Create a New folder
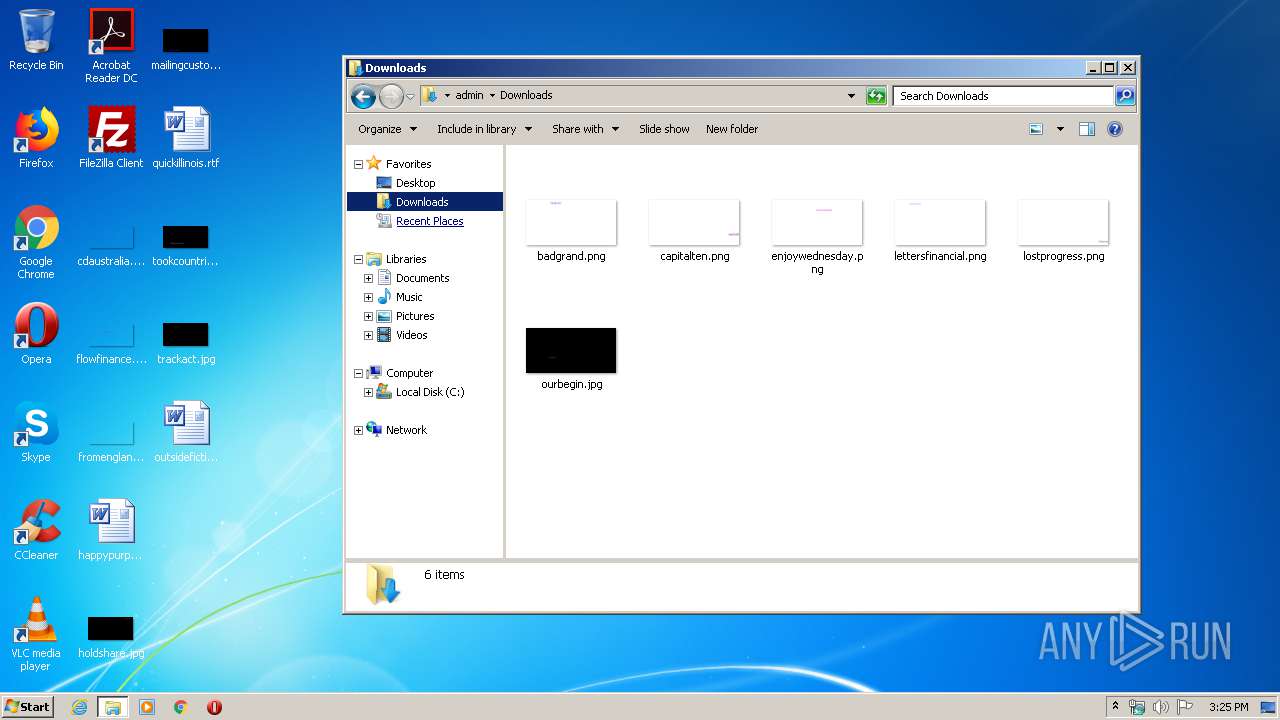 [732, 129]
